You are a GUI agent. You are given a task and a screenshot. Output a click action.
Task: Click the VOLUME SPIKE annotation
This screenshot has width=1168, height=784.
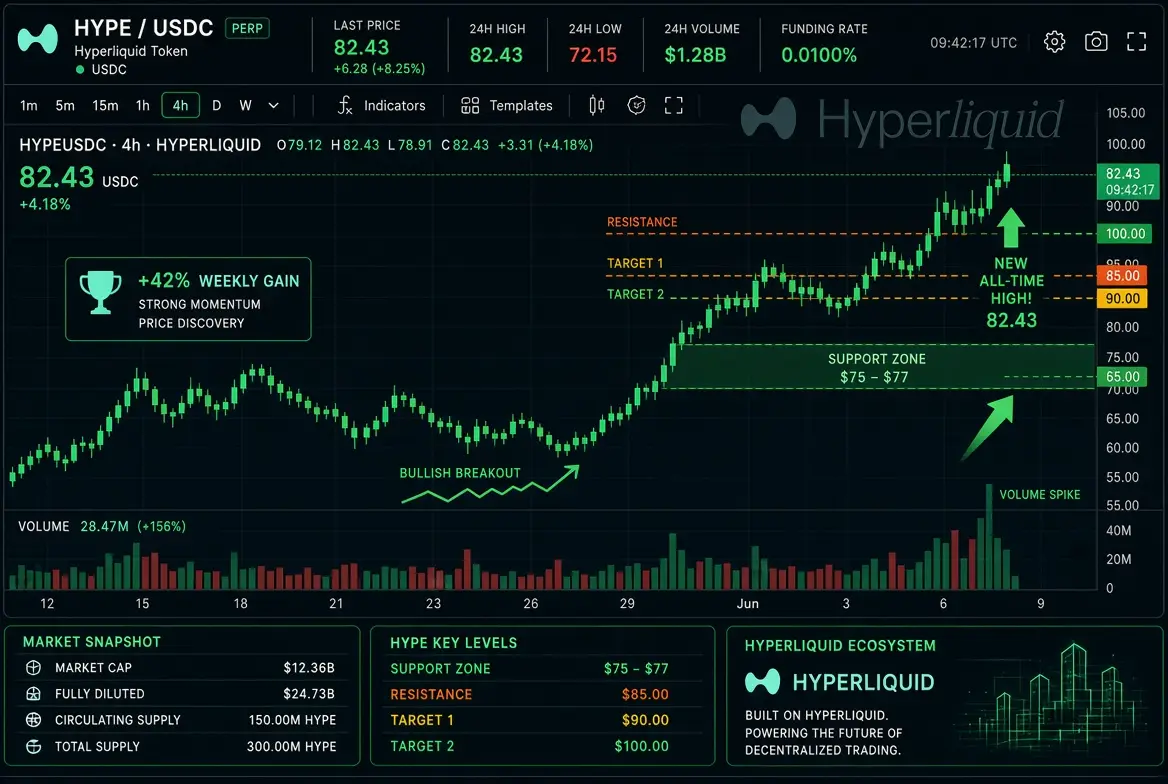click(1039, 494)
